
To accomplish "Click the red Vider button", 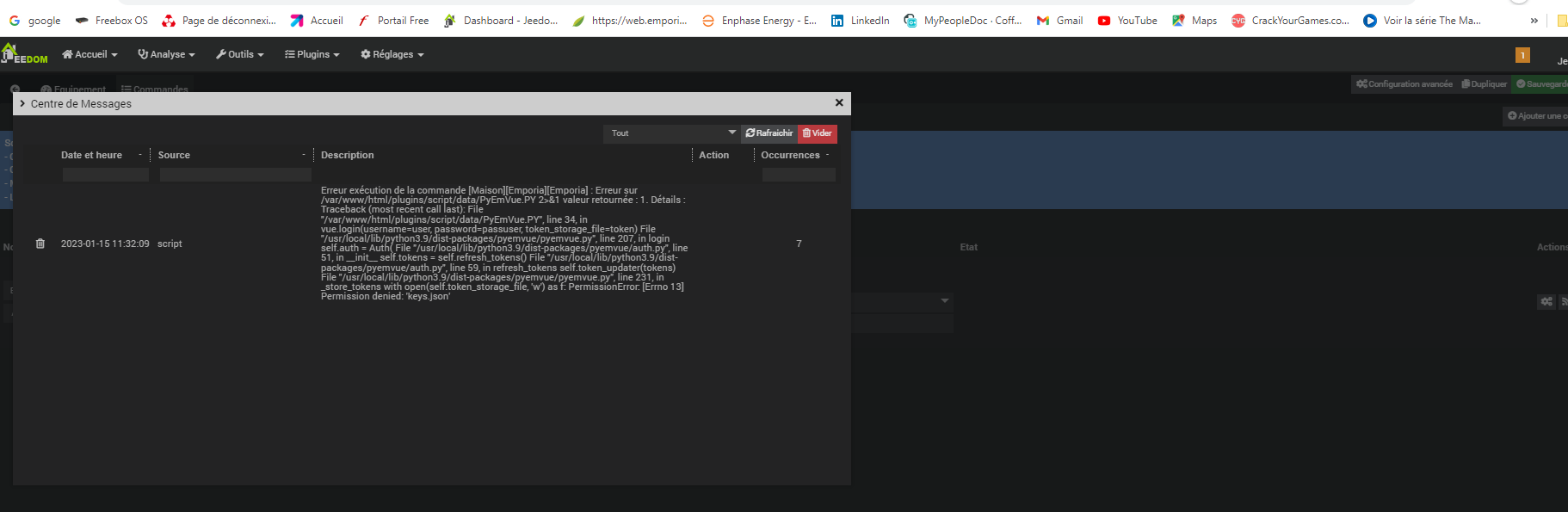I will point(818,133).
